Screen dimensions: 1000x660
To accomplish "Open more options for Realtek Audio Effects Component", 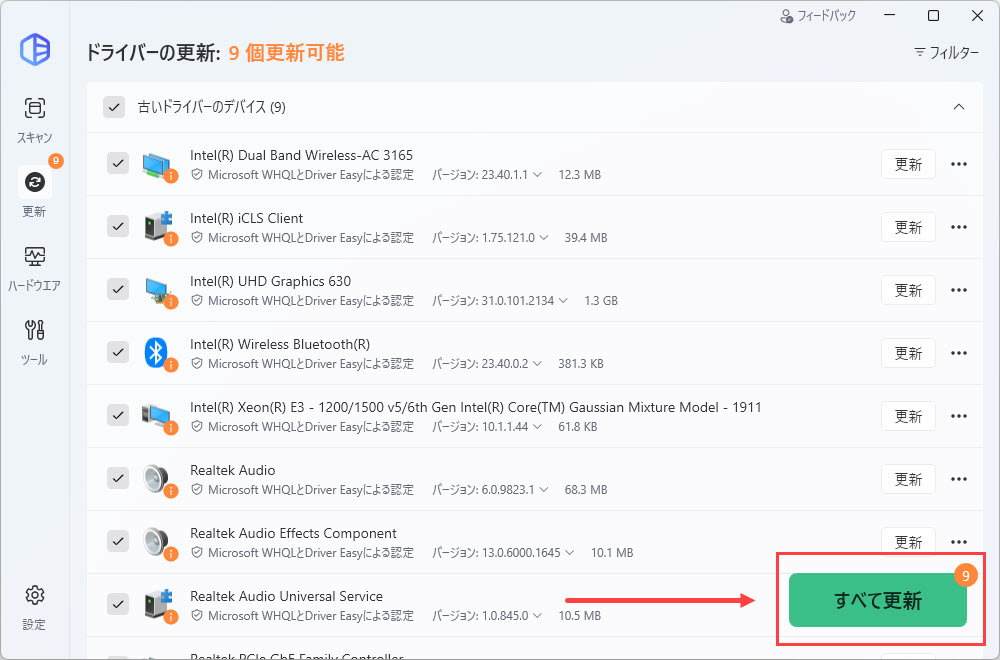I will tap(959, 542).
